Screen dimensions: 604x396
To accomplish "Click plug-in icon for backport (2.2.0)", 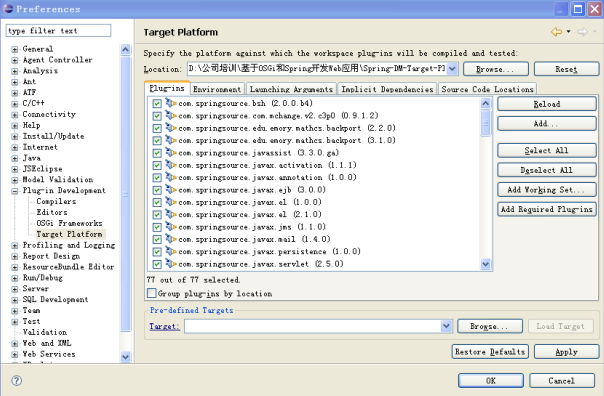I will pyautogui.click(x=171, y=128).
